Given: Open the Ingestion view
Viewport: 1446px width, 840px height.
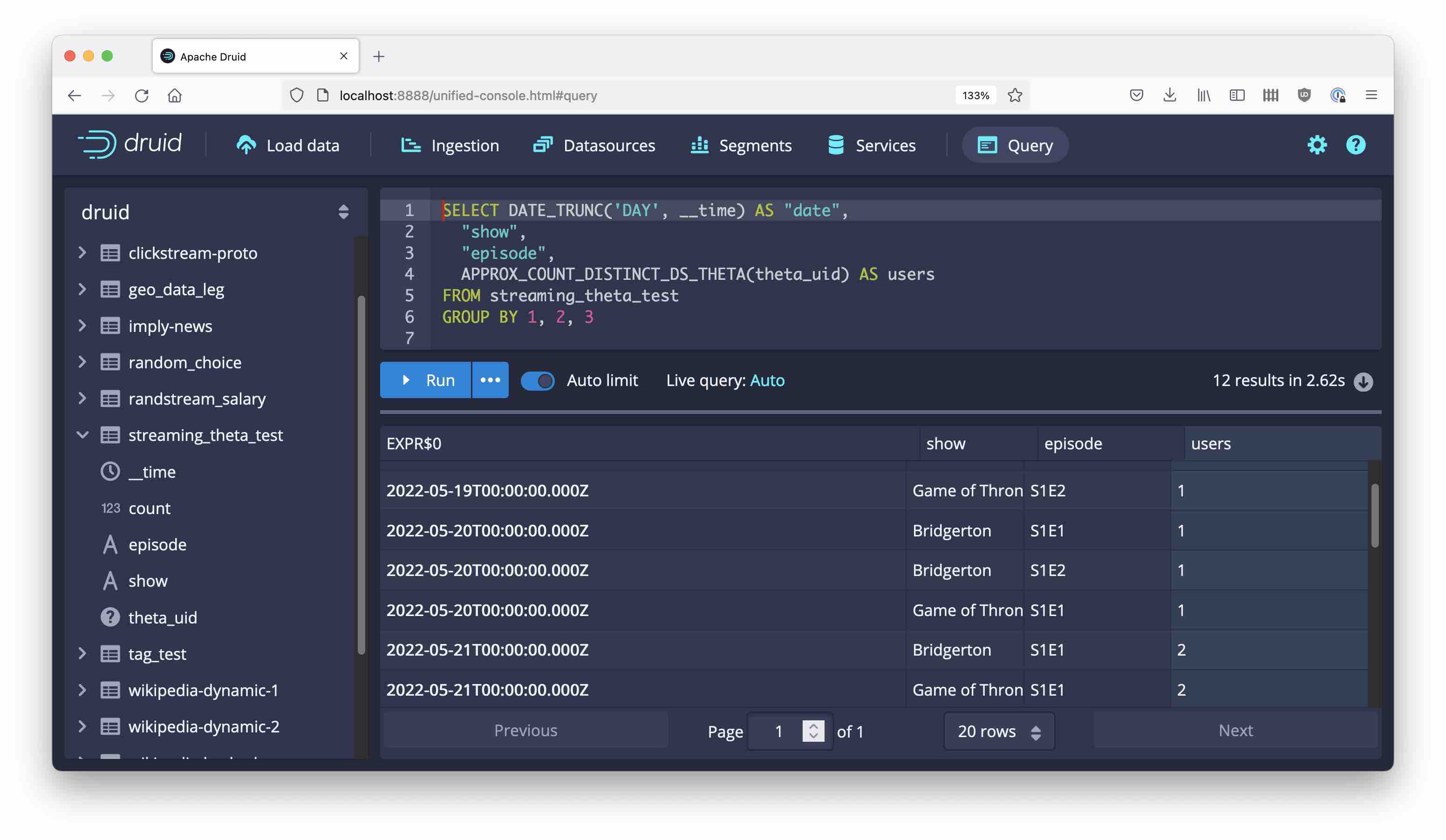Looking at the screenshot, I should click(450, 146).
